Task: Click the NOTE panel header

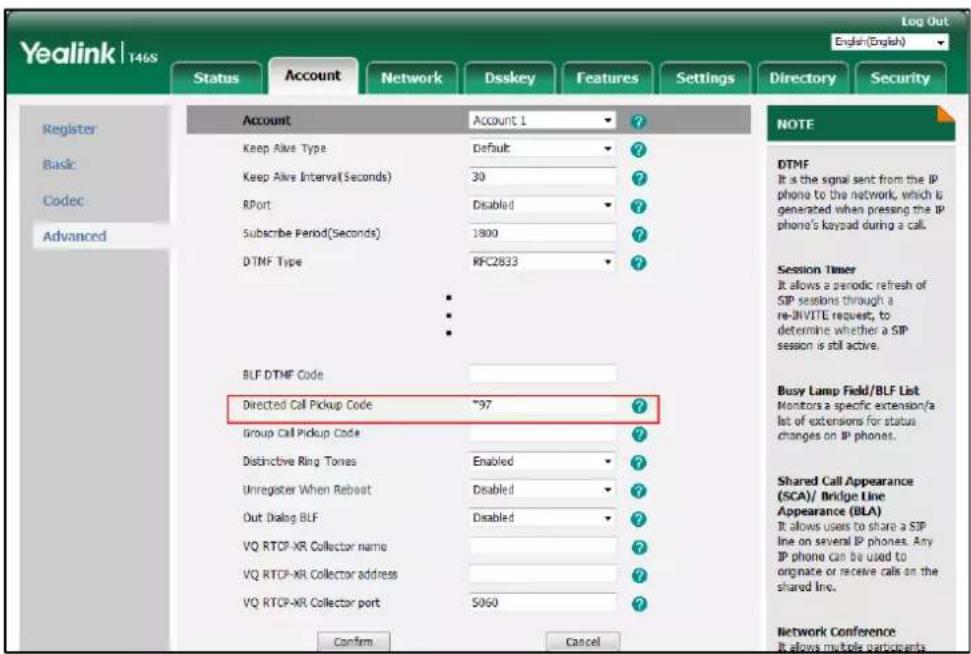Action: click(x=861, y=124)
